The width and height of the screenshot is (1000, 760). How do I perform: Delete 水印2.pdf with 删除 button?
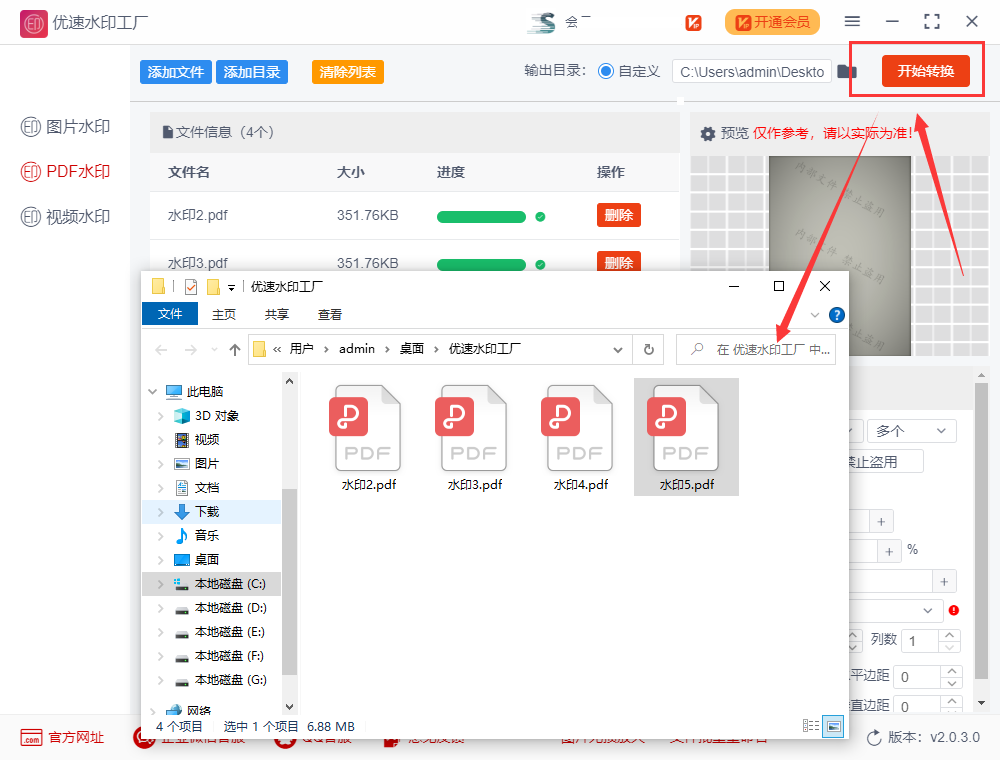619,215
